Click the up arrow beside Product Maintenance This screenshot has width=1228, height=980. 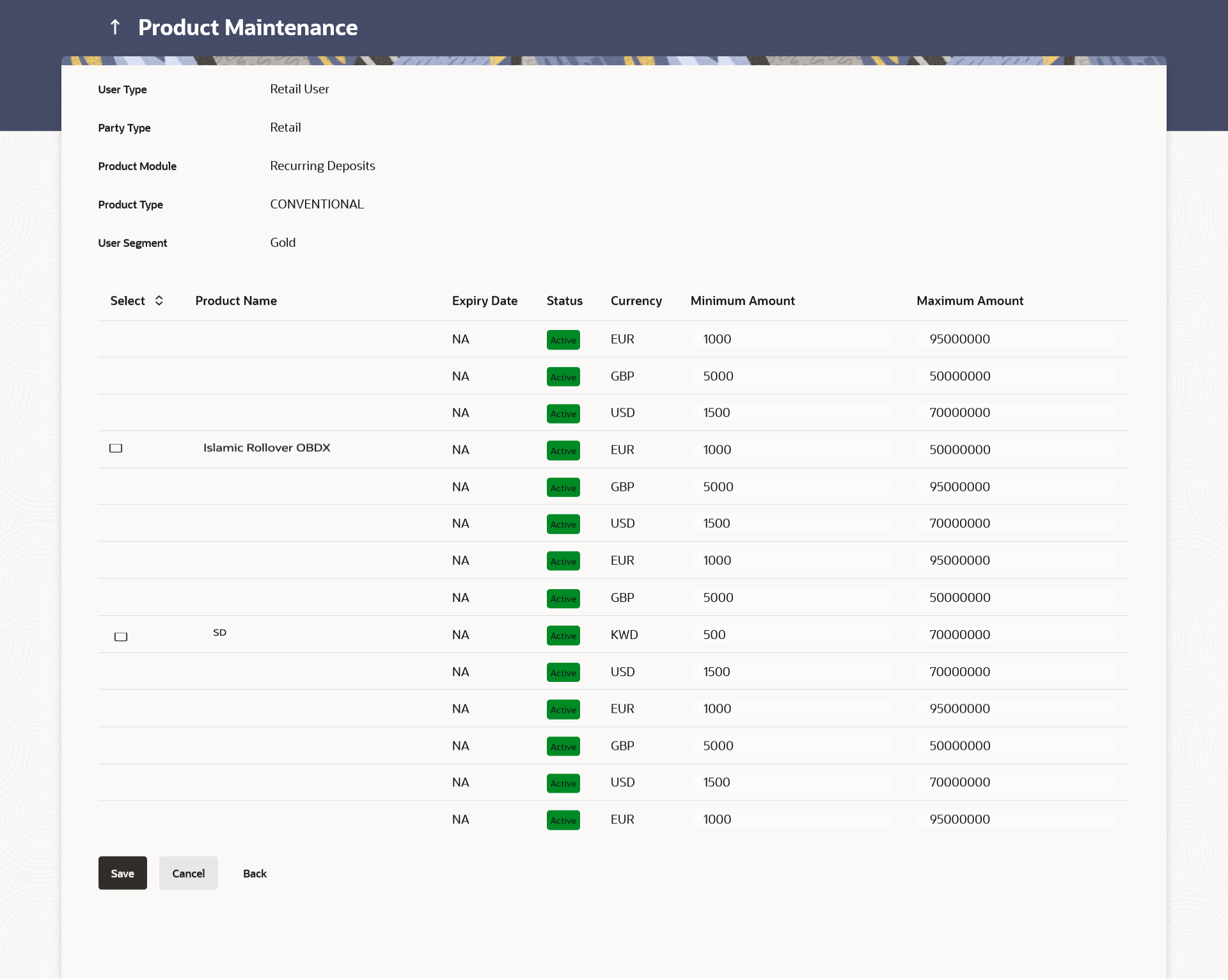click(115, 27)
